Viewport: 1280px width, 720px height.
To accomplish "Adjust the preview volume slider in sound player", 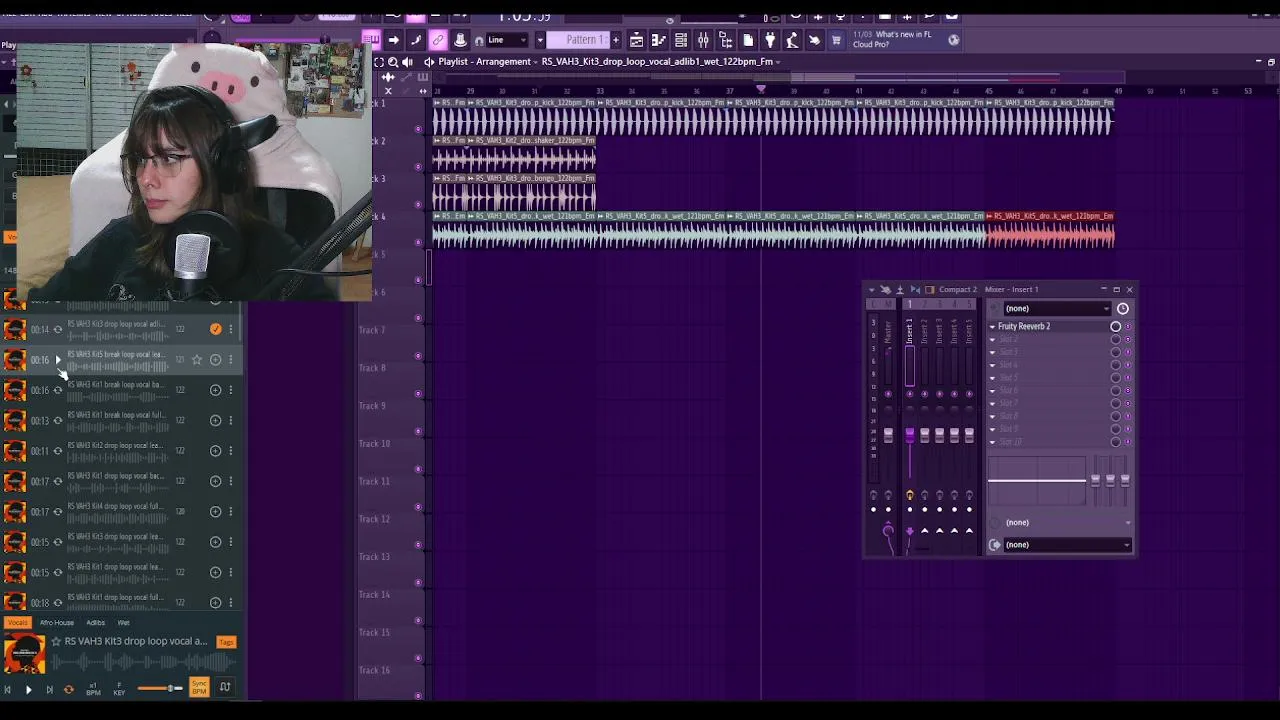I will 159,688.
